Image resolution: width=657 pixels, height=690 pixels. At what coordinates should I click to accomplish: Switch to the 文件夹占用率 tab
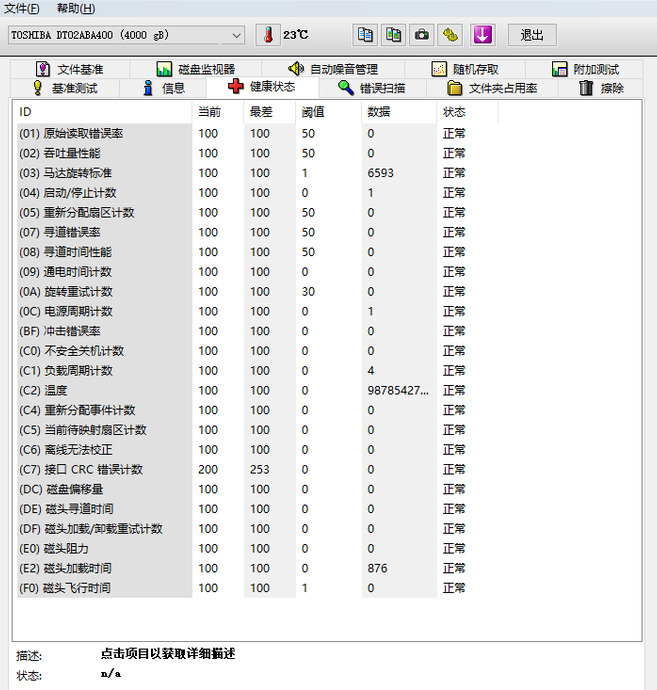(x=492, y=88)
